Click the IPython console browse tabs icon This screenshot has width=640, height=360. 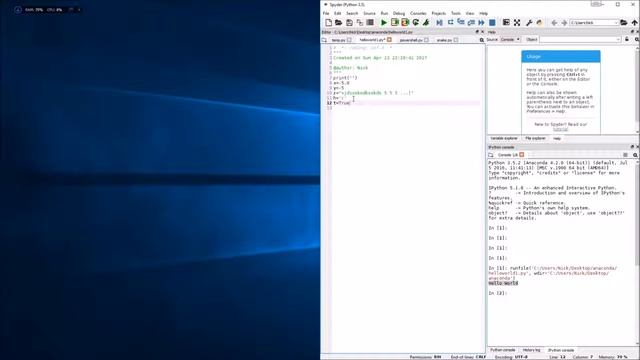pos(491,155)
